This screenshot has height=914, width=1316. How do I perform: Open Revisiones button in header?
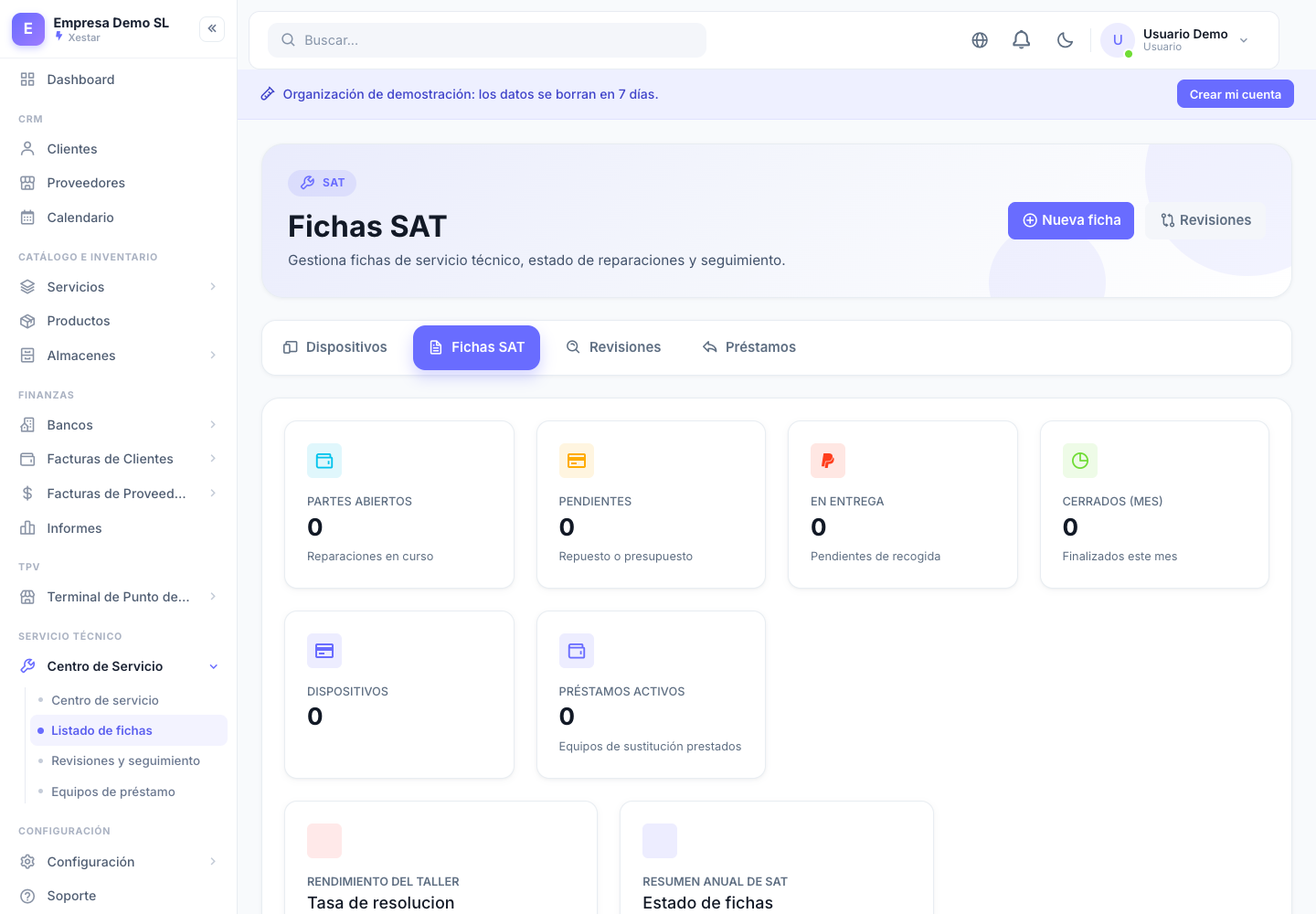1206,220
